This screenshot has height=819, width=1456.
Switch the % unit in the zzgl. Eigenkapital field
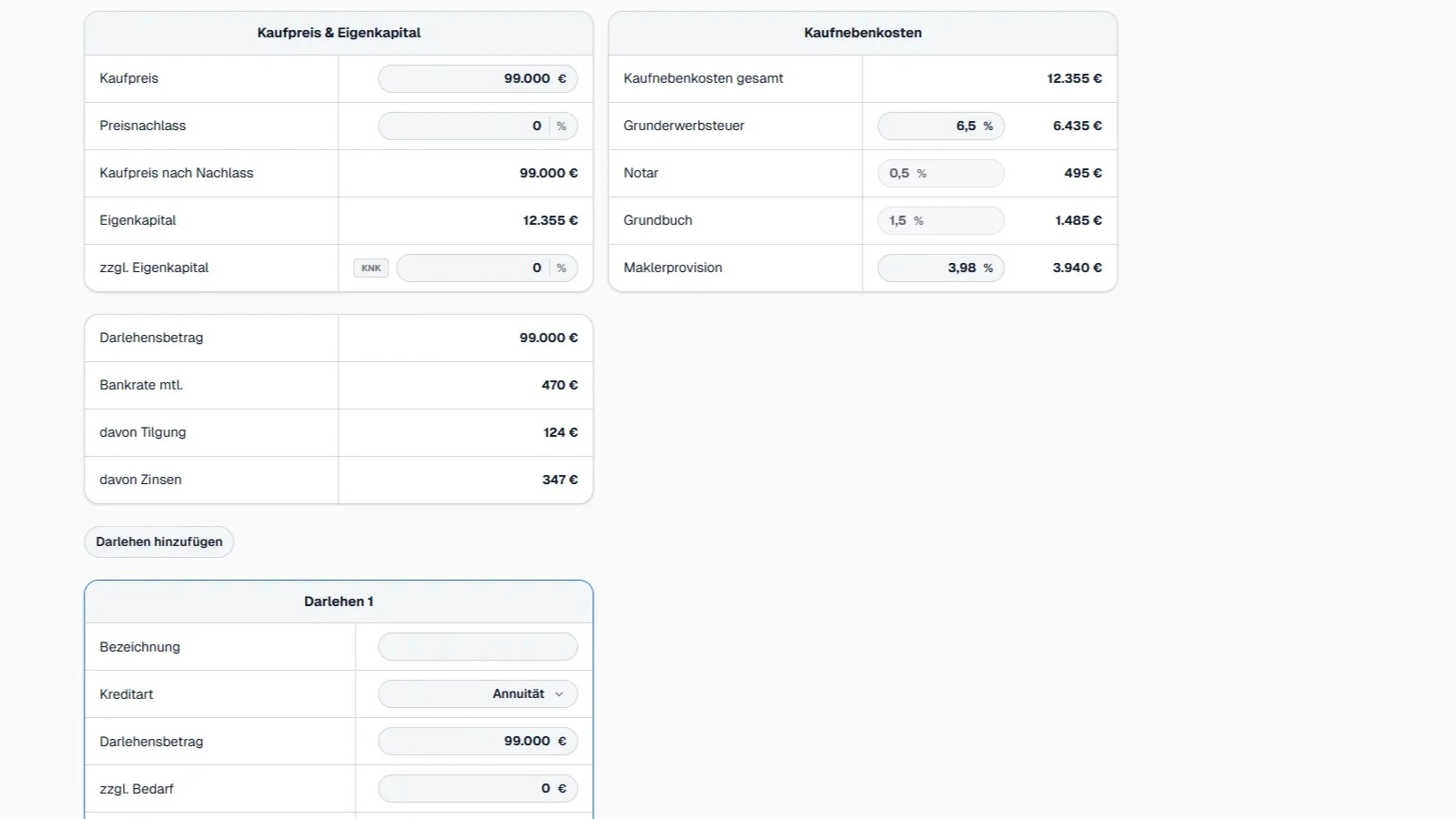click(x=561, y=268)
